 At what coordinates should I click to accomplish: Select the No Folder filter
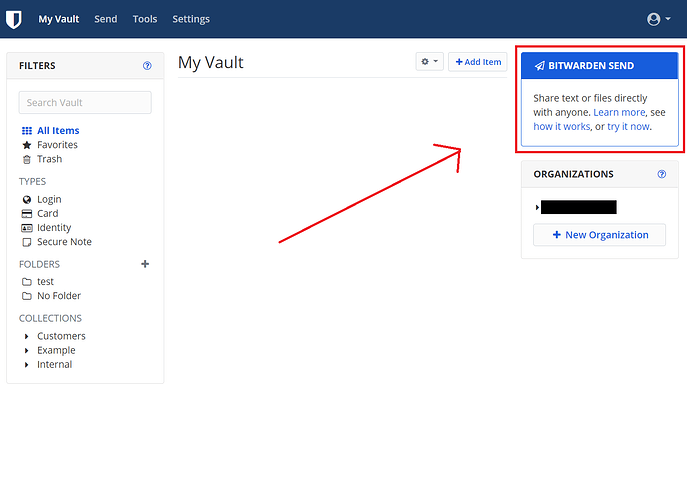coord(51,296)
